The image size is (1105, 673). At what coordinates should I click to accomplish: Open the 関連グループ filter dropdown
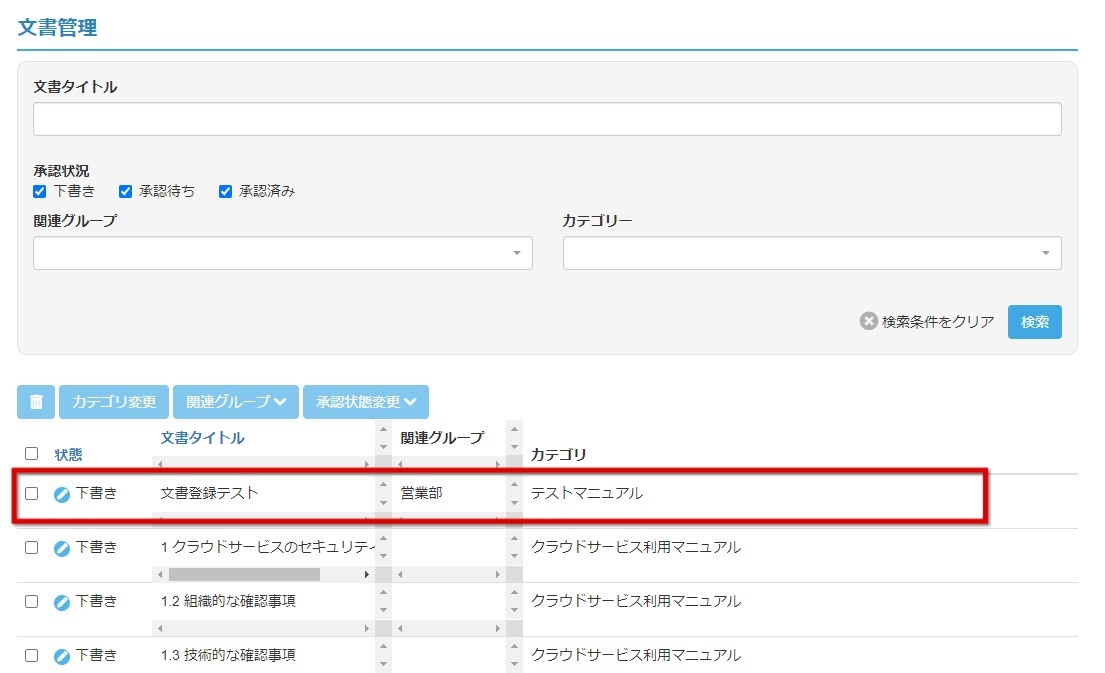283,253
